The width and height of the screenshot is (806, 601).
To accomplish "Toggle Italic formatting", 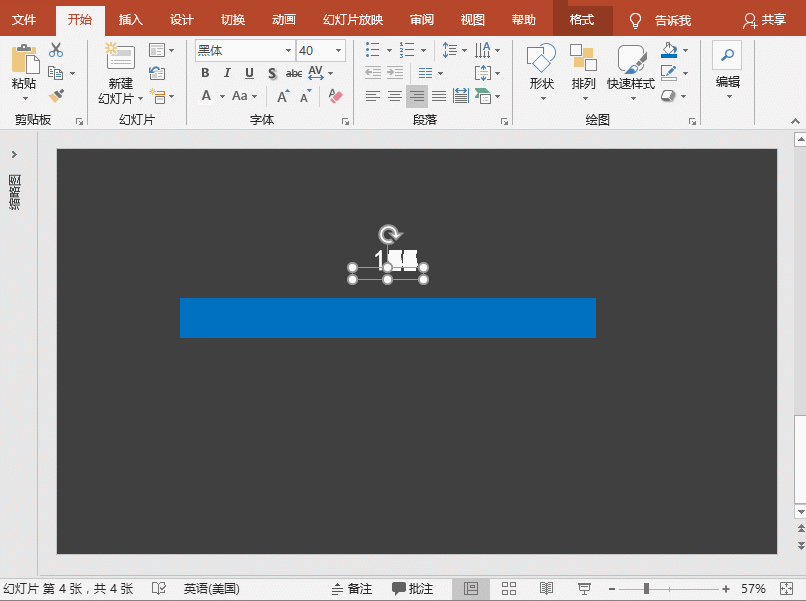I will coord(227,73).
